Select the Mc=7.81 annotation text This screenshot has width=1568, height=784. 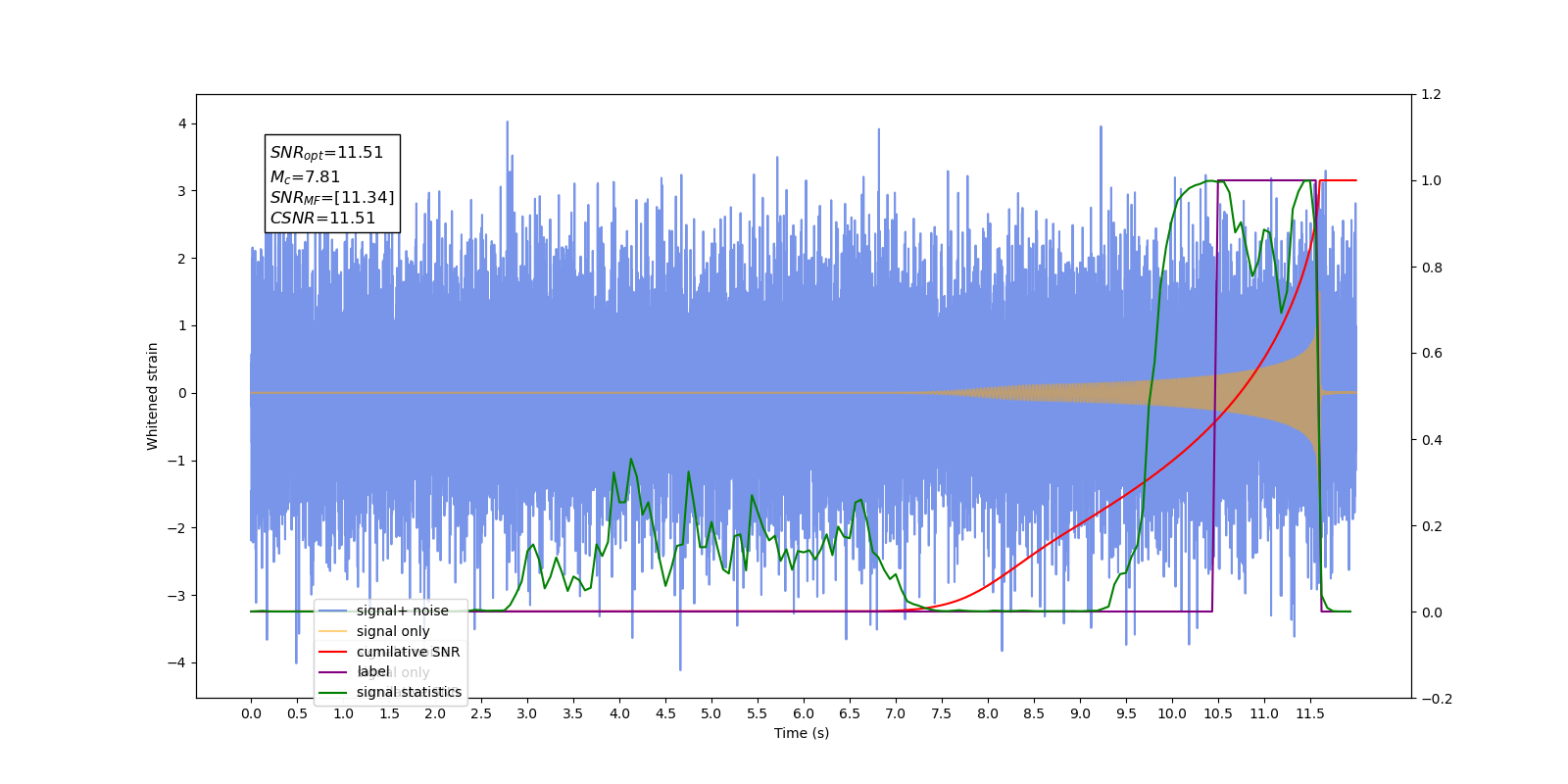click(305, 176)
